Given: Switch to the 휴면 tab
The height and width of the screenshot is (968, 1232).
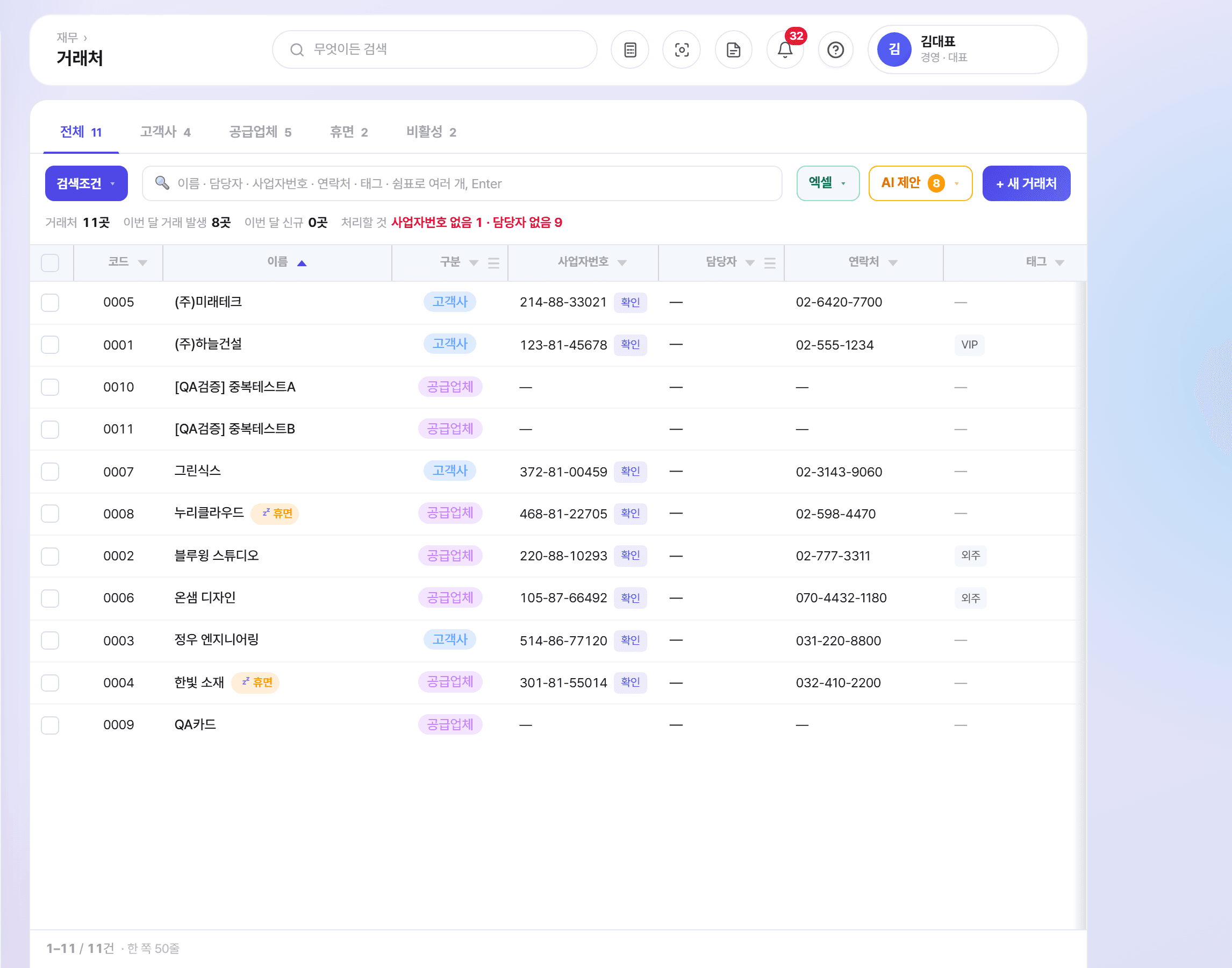Looking at the screenshot, I should pyautogui.click(x=348, y=132).
